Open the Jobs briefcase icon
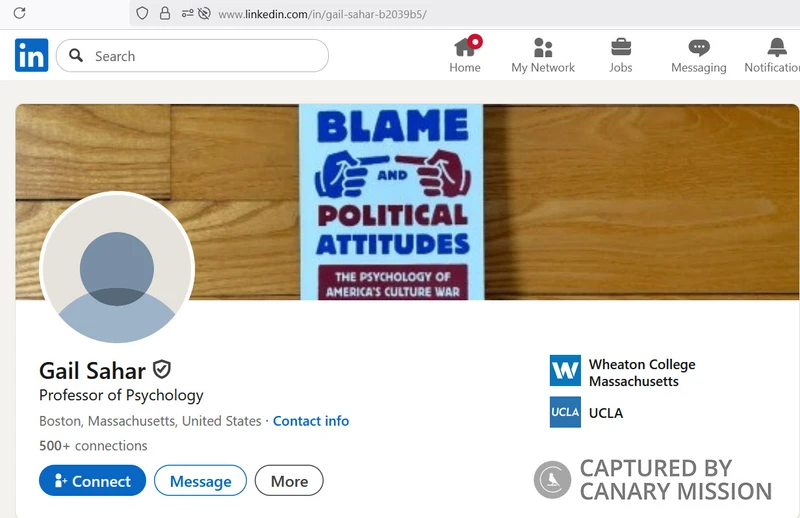800x518 pixels. coord(621,47)
